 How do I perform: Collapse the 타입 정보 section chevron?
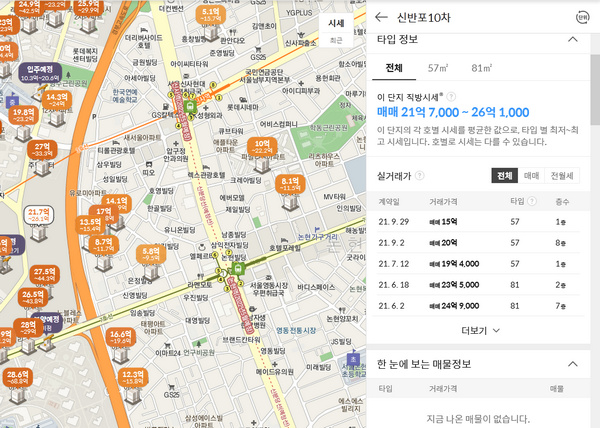point(572,39)
